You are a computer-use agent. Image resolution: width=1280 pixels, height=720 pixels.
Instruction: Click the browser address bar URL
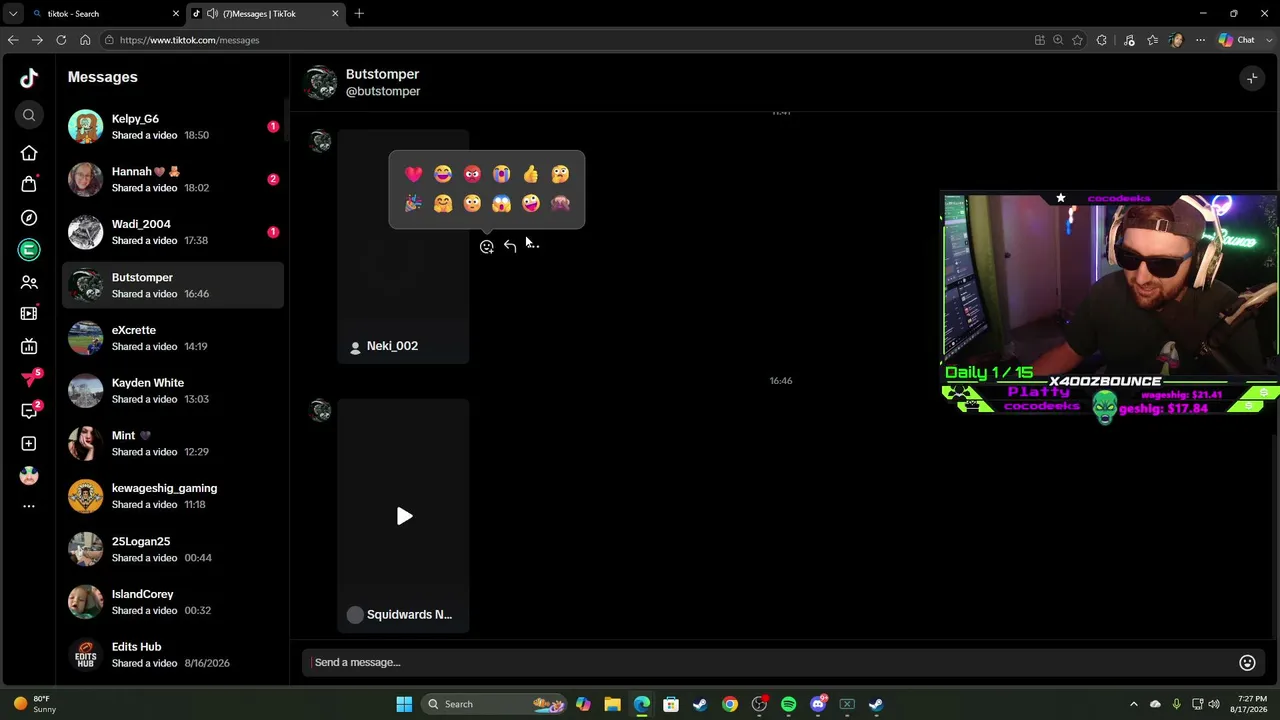click(189, 40)
